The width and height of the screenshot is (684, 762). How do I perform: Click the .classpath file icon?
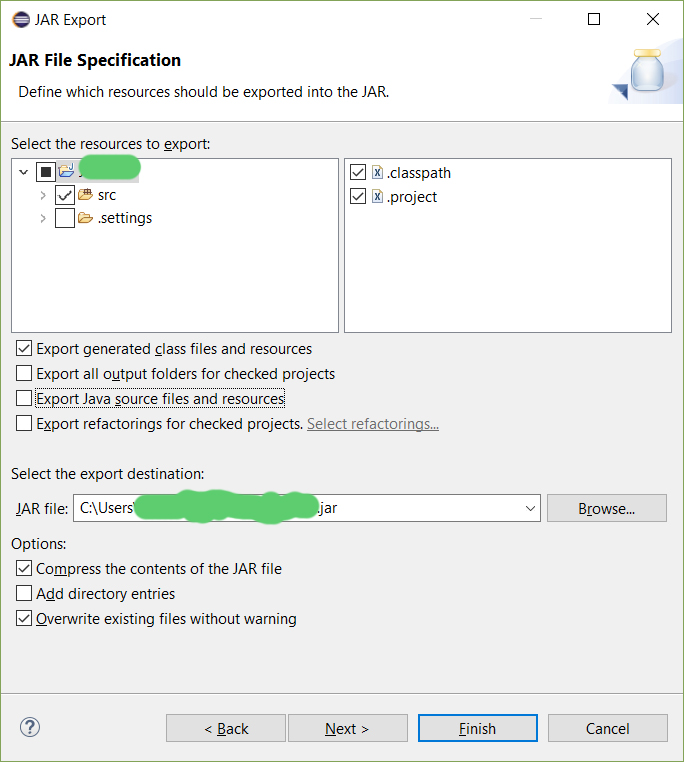click(377, 173)
